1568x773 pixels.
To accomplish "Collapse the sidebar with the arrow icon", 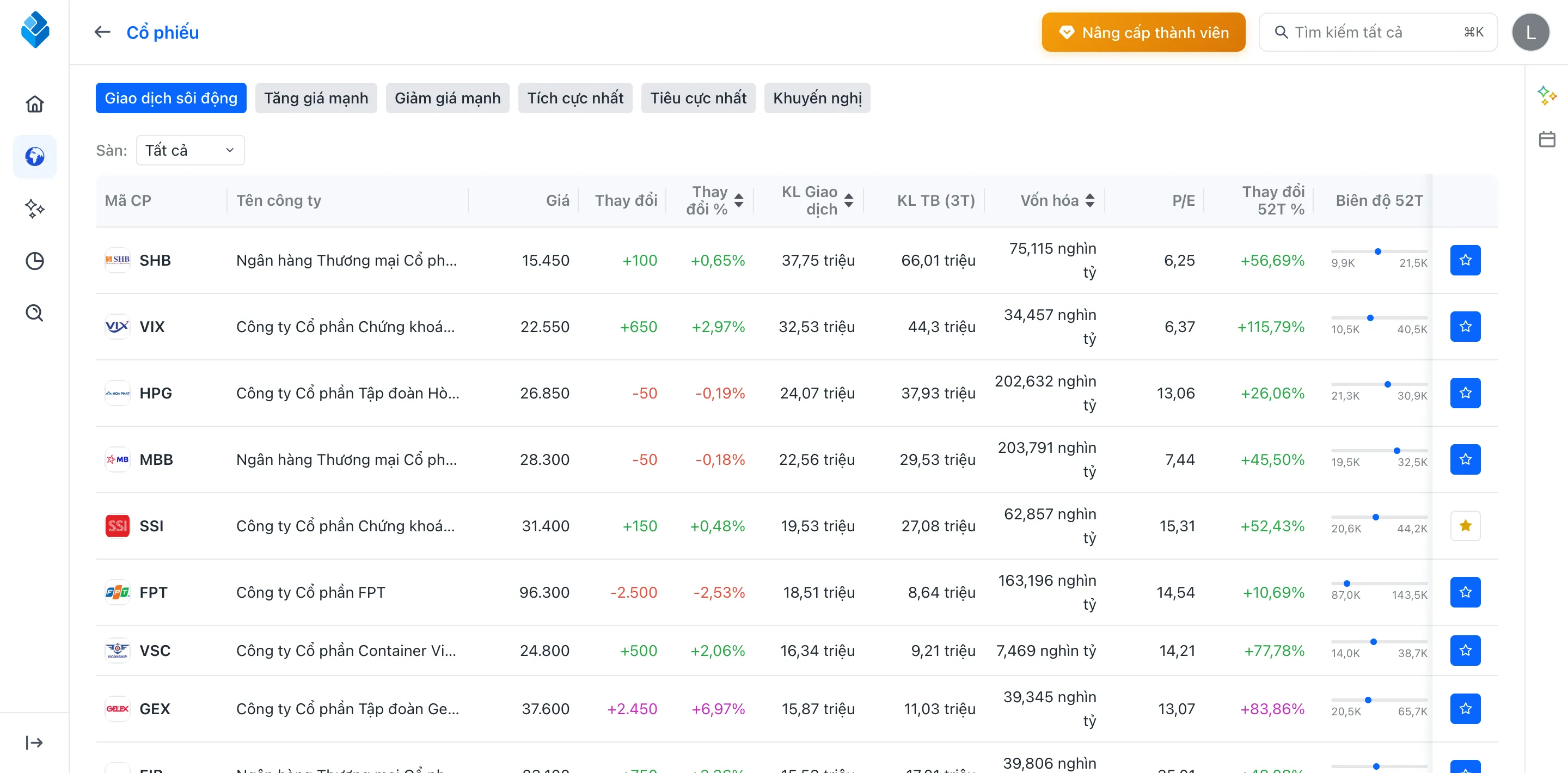I will pos(35,742).
